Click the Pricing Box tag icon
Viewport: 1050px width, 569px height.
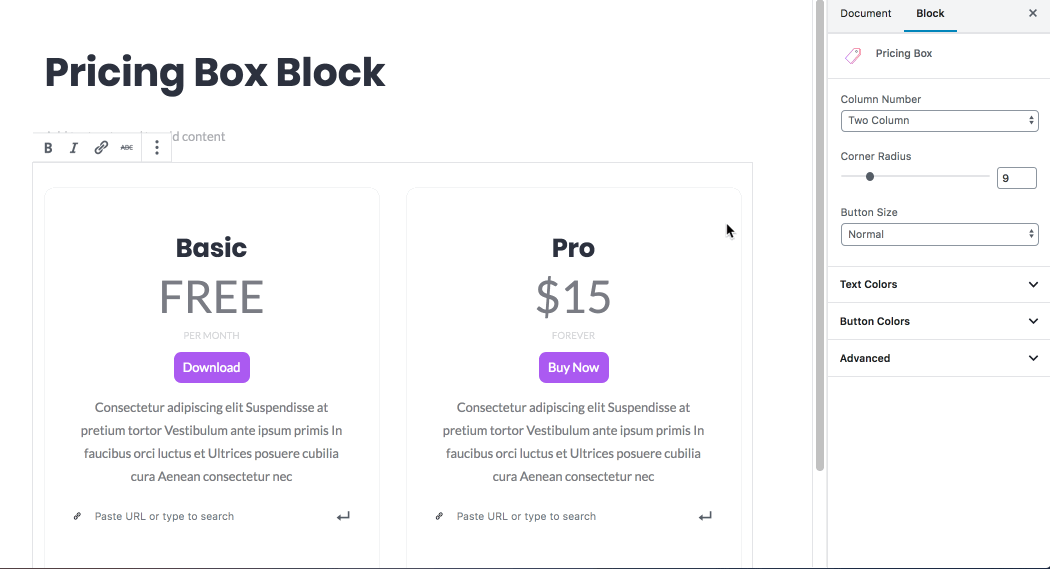click(853, 55)
